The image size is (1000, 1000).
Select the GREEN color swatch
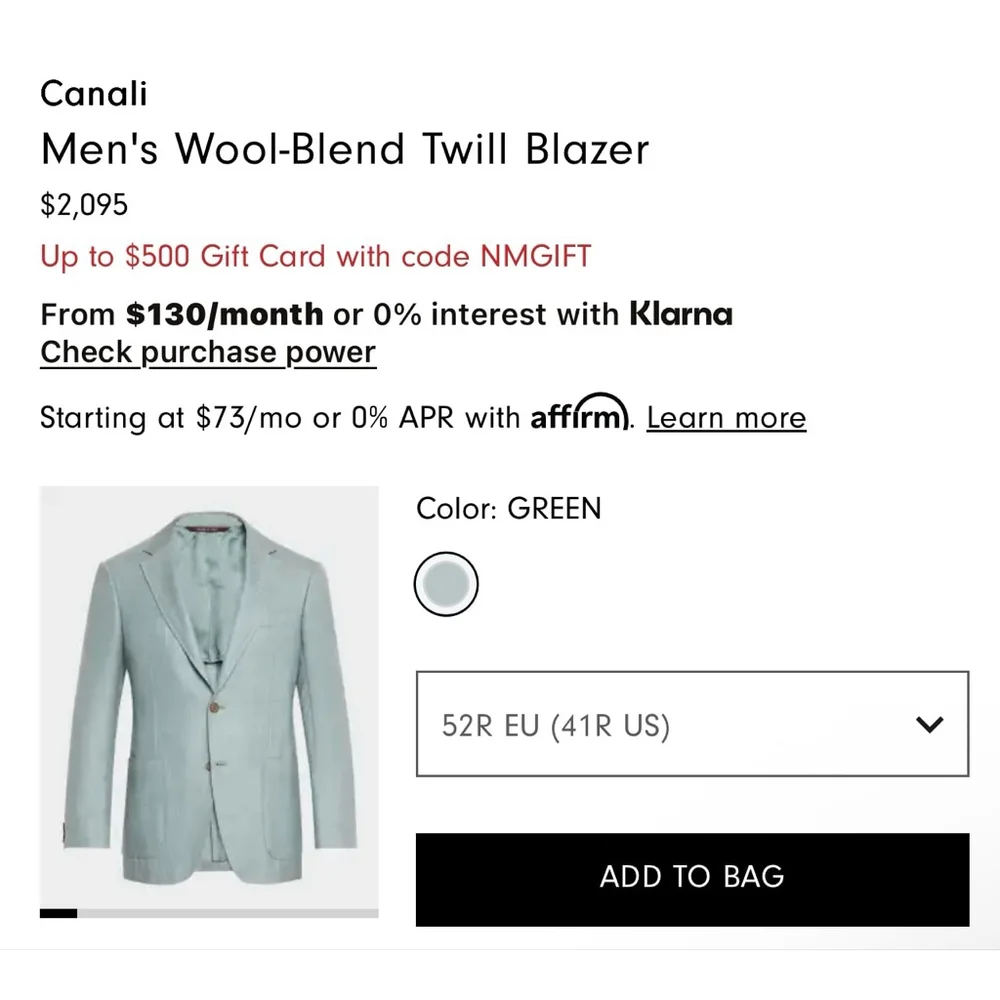[446, 583]
